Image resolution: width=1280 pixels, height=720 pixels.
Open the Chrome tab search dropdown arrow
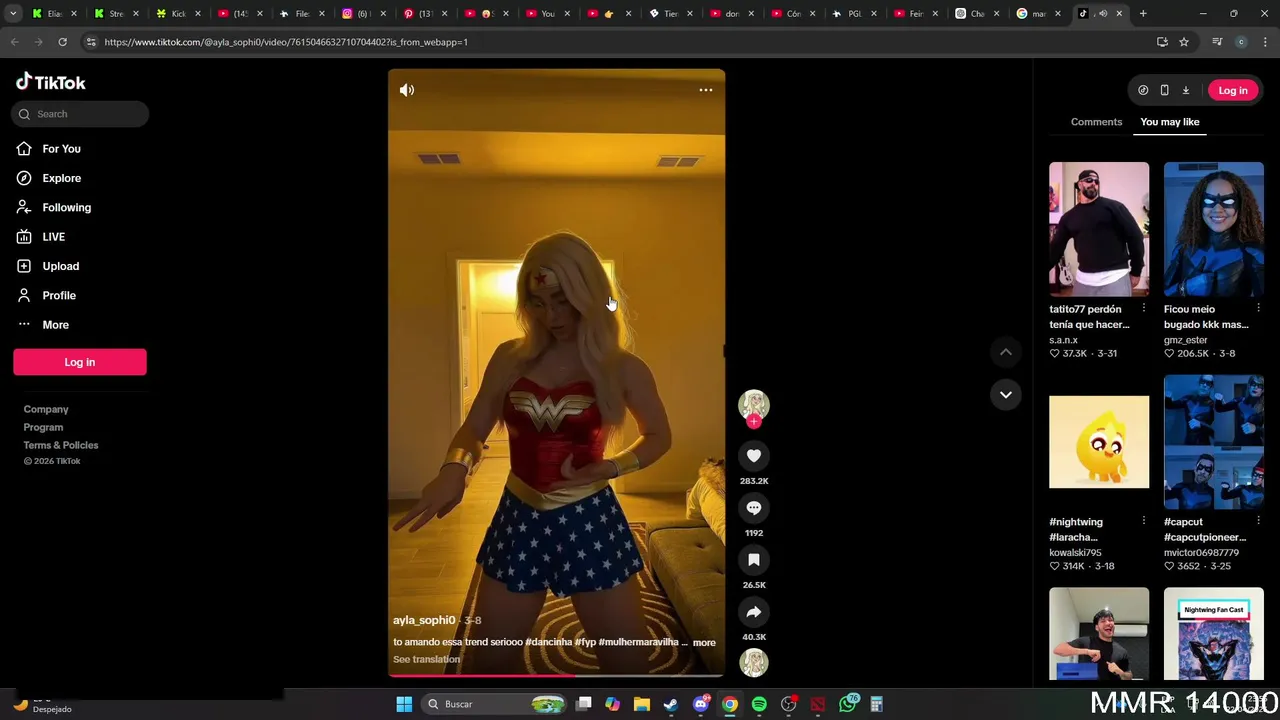tap(13, 14)
